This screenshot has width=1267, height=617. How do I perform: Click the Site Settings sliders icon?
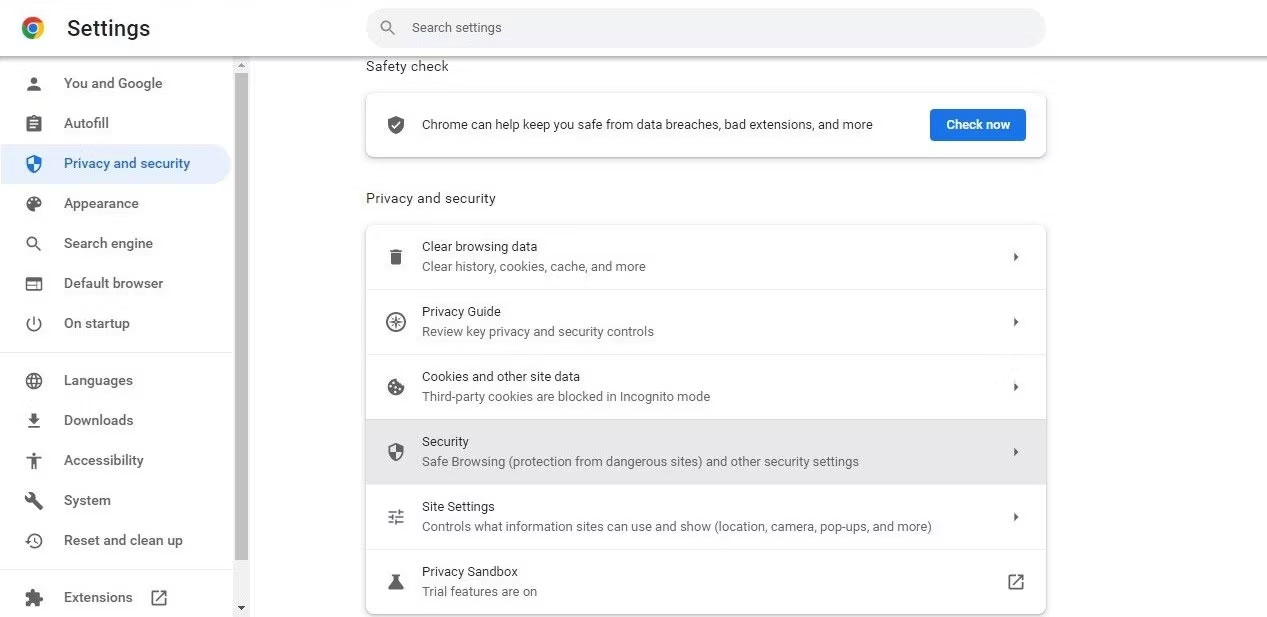pos(396,517)
